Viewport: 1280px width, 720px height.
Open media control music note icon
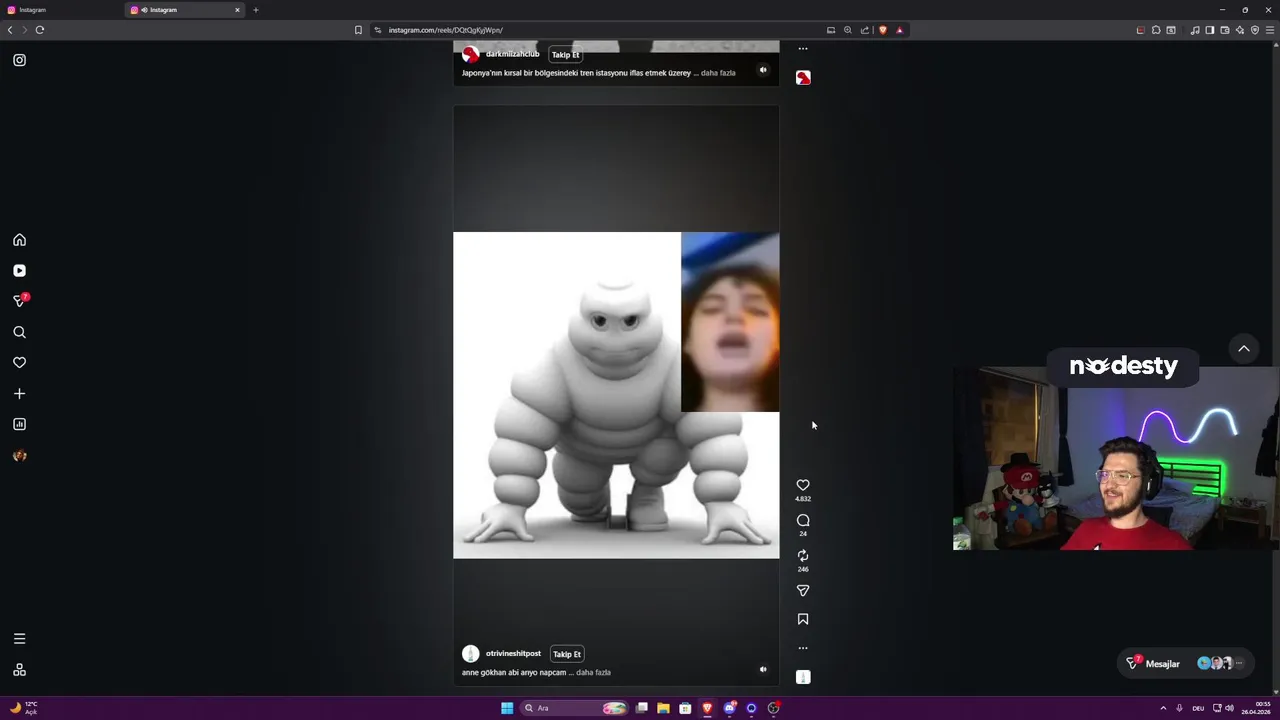(x=1195, y=30)
